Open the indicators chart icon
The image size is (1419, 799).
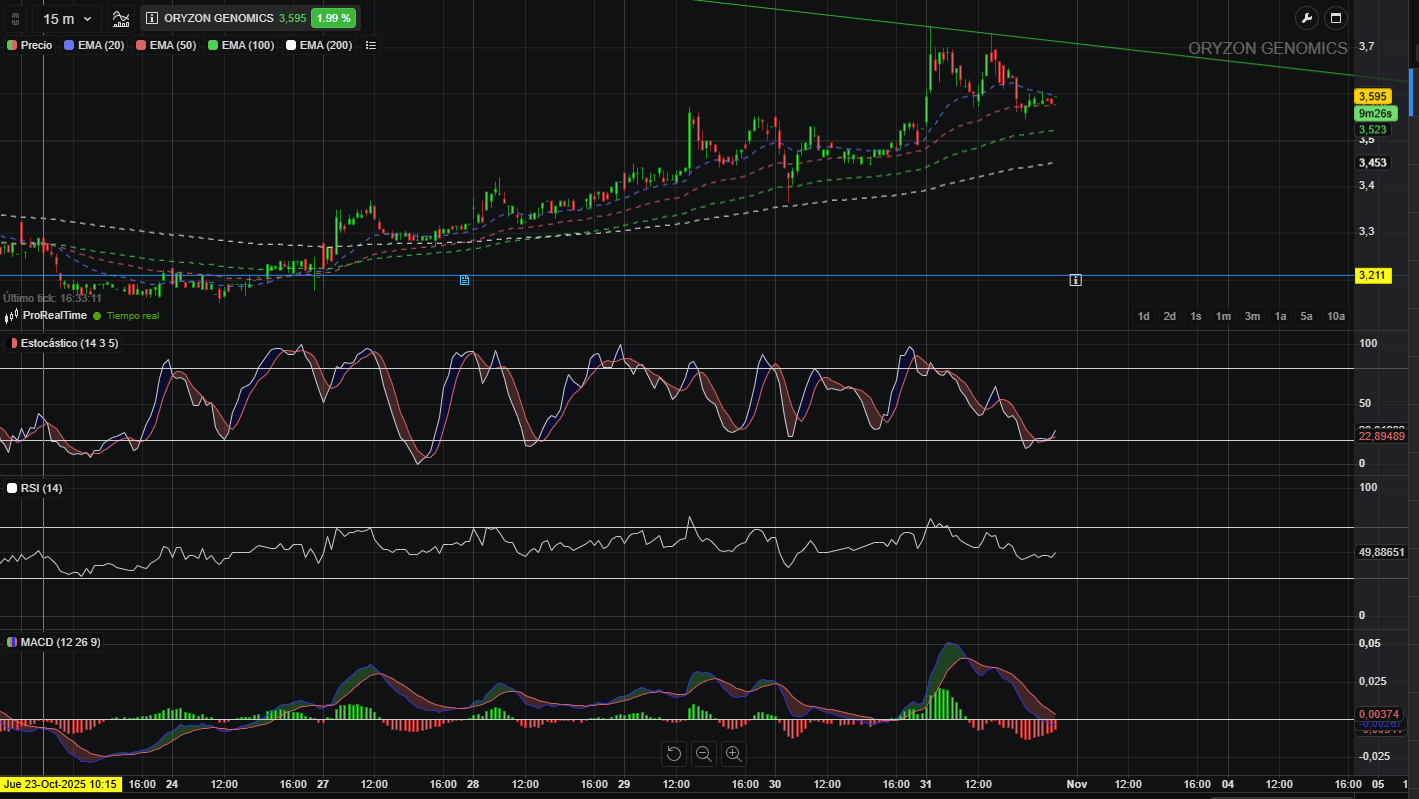[120, 18]
